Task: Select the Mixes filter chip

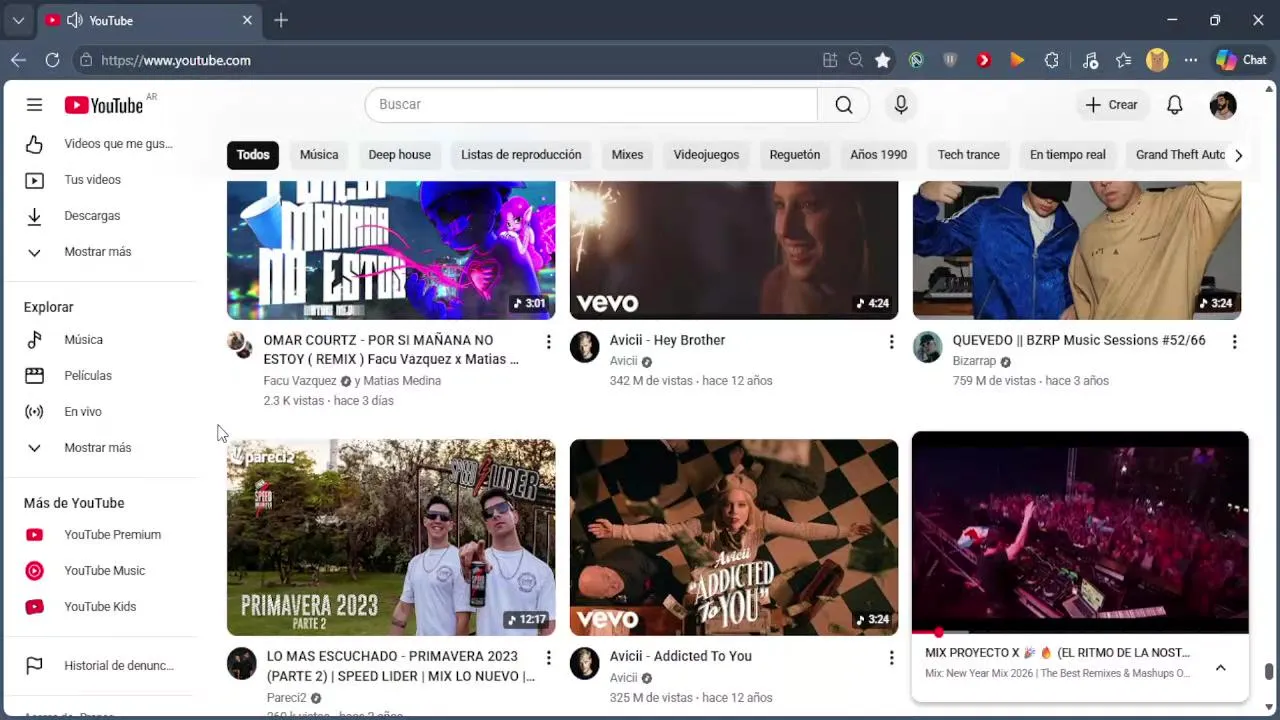Action: [x=627, y=155]
